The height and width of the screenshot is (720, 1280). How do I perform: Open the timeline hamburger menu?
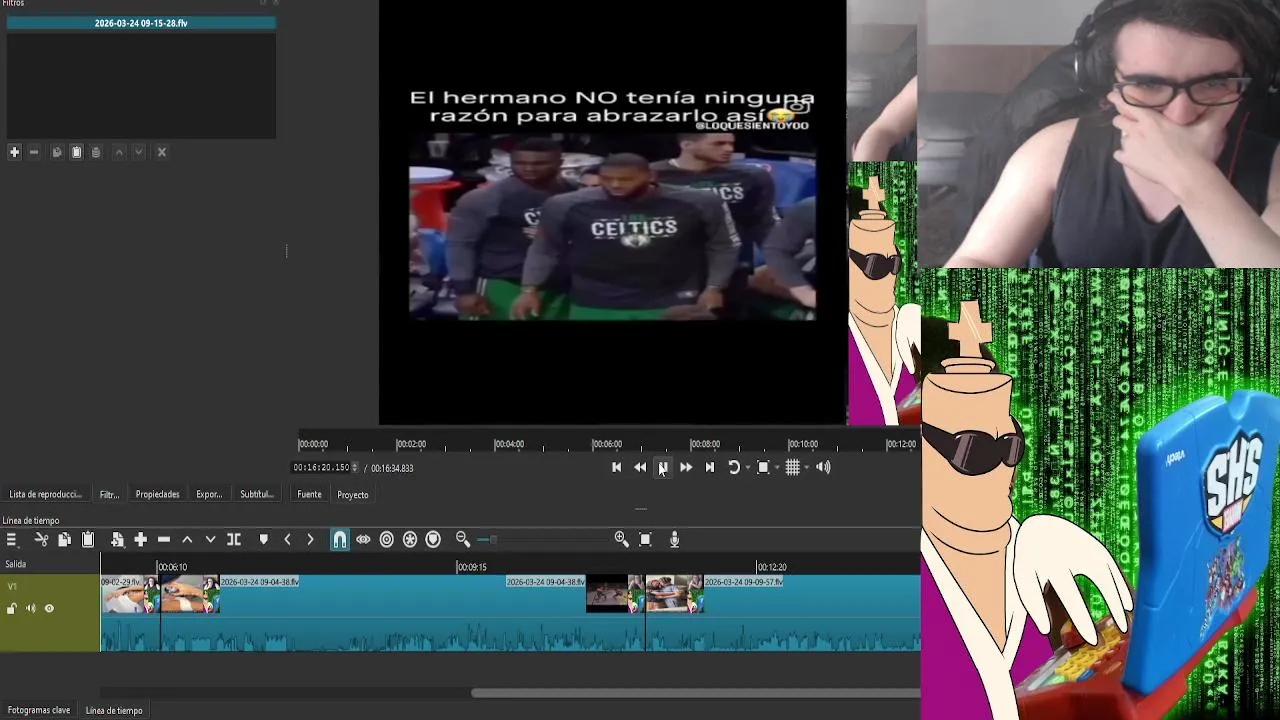(x=11, y=540)
